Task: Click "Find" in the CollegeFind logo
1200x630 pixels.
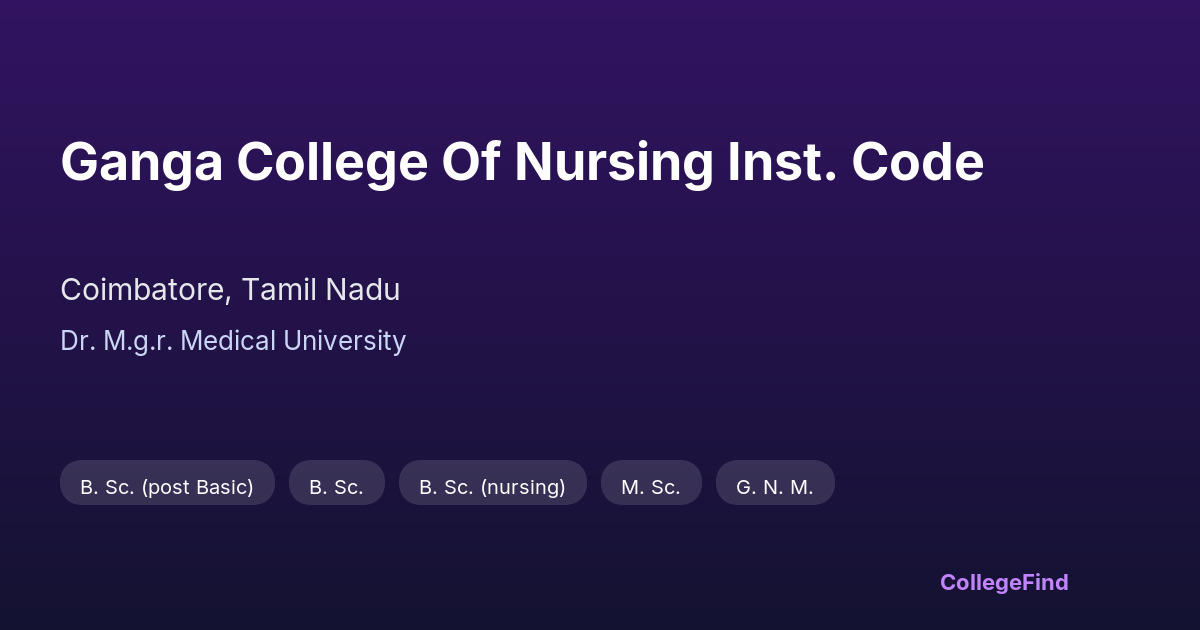Action: click(1045, 582)
